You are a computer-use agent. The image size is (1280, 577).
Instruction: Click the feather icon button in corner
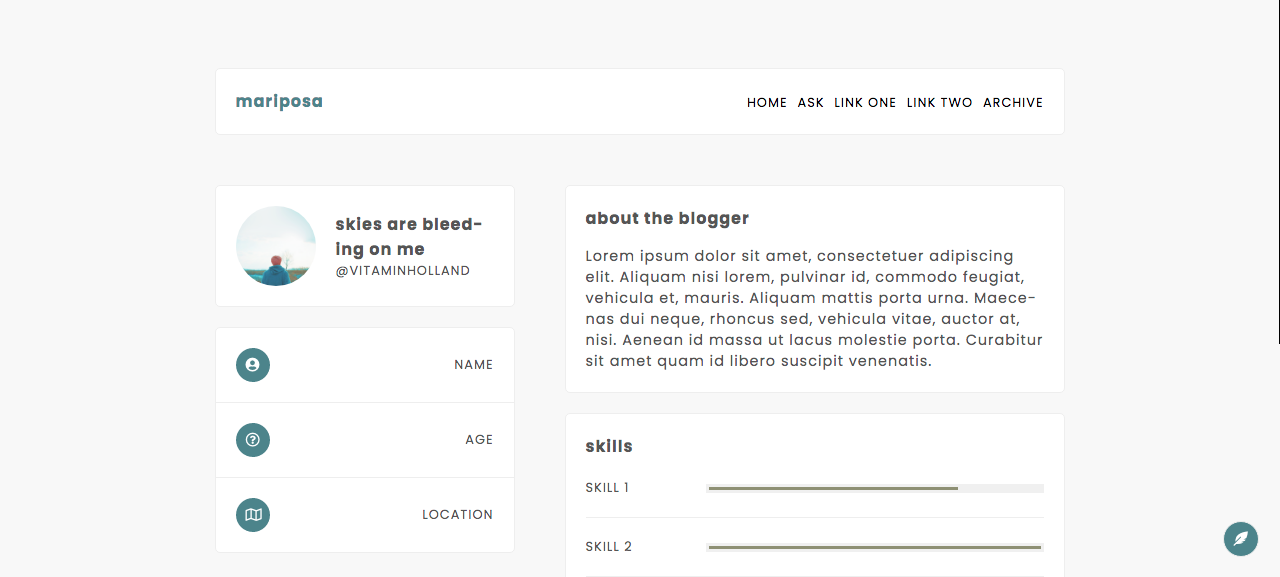[1241, 539]
